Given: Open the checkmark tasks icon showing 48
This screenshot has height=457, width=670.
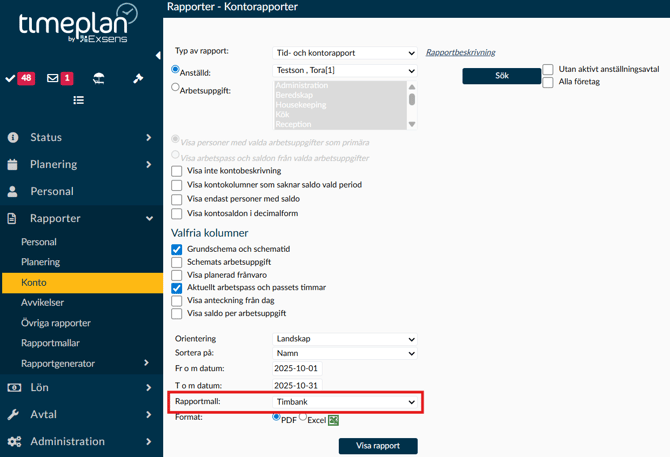Looking at the screenshot, I should (x=19, y=78).
